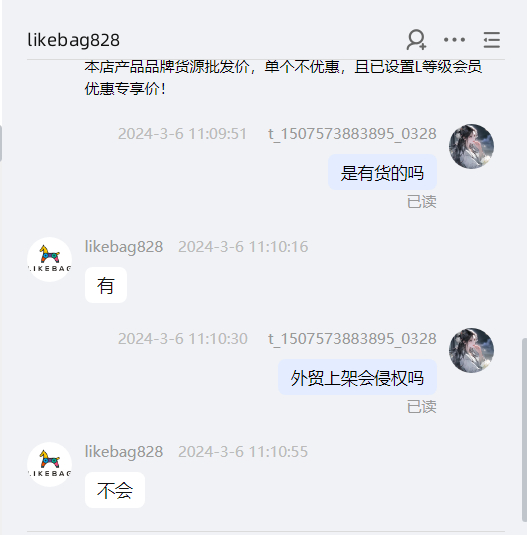Click the chat scrollbar thumb on right
Viewport: 527px width, 535px height.
click(x=524, y=430)
